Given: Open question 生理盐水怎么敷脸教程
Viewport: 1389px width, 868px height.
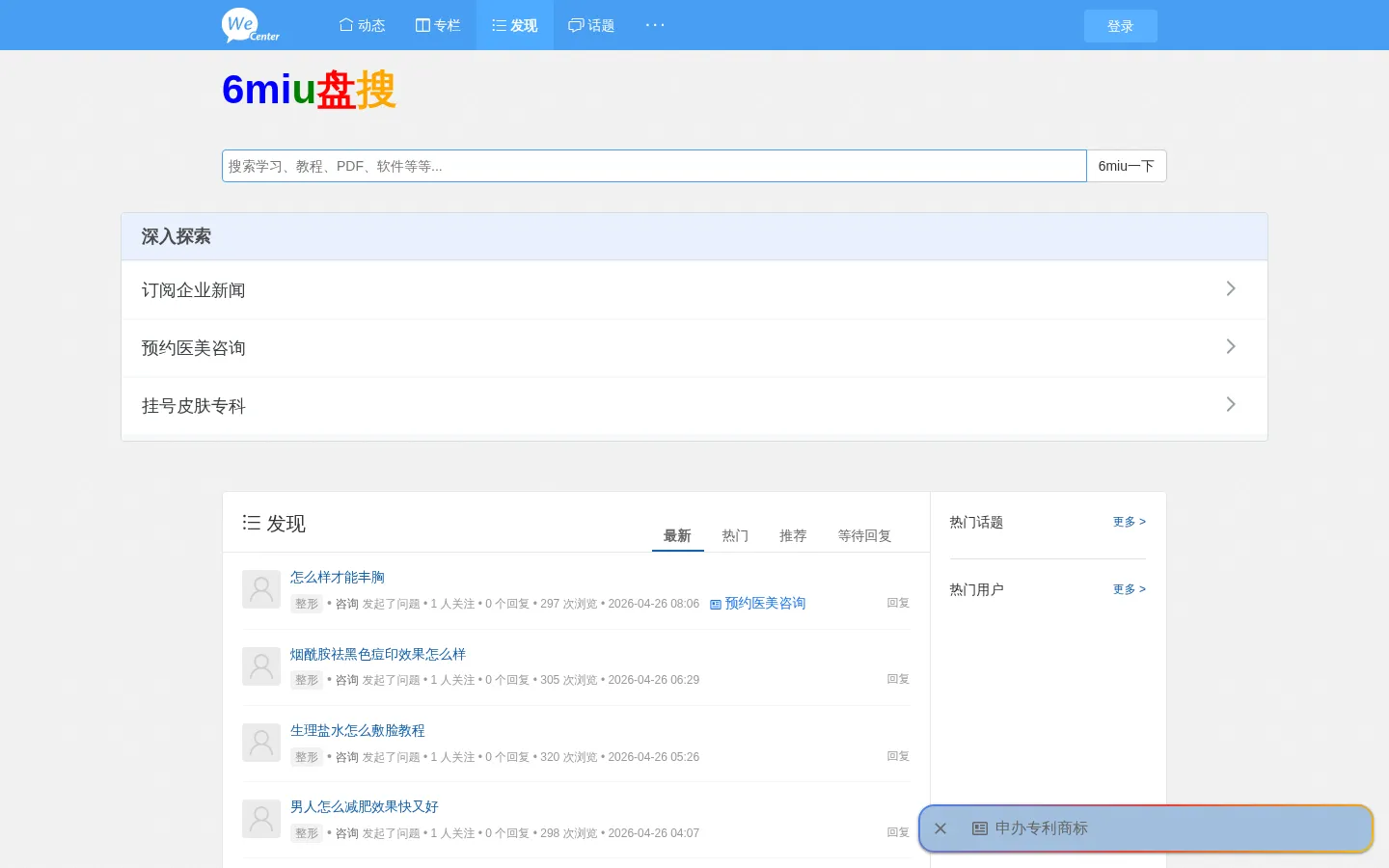Looking at the screenshot, I should [358, 730].
